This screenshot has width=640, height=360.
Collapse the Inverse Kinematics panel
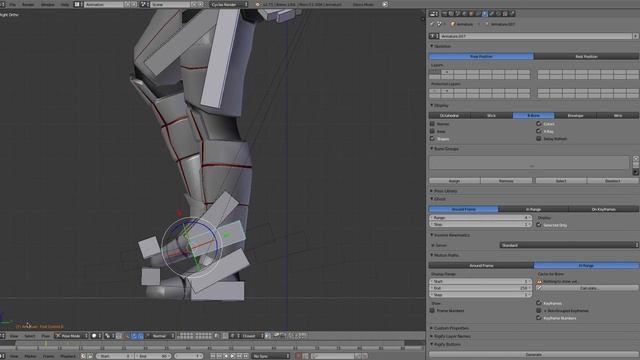pos(450,235)
